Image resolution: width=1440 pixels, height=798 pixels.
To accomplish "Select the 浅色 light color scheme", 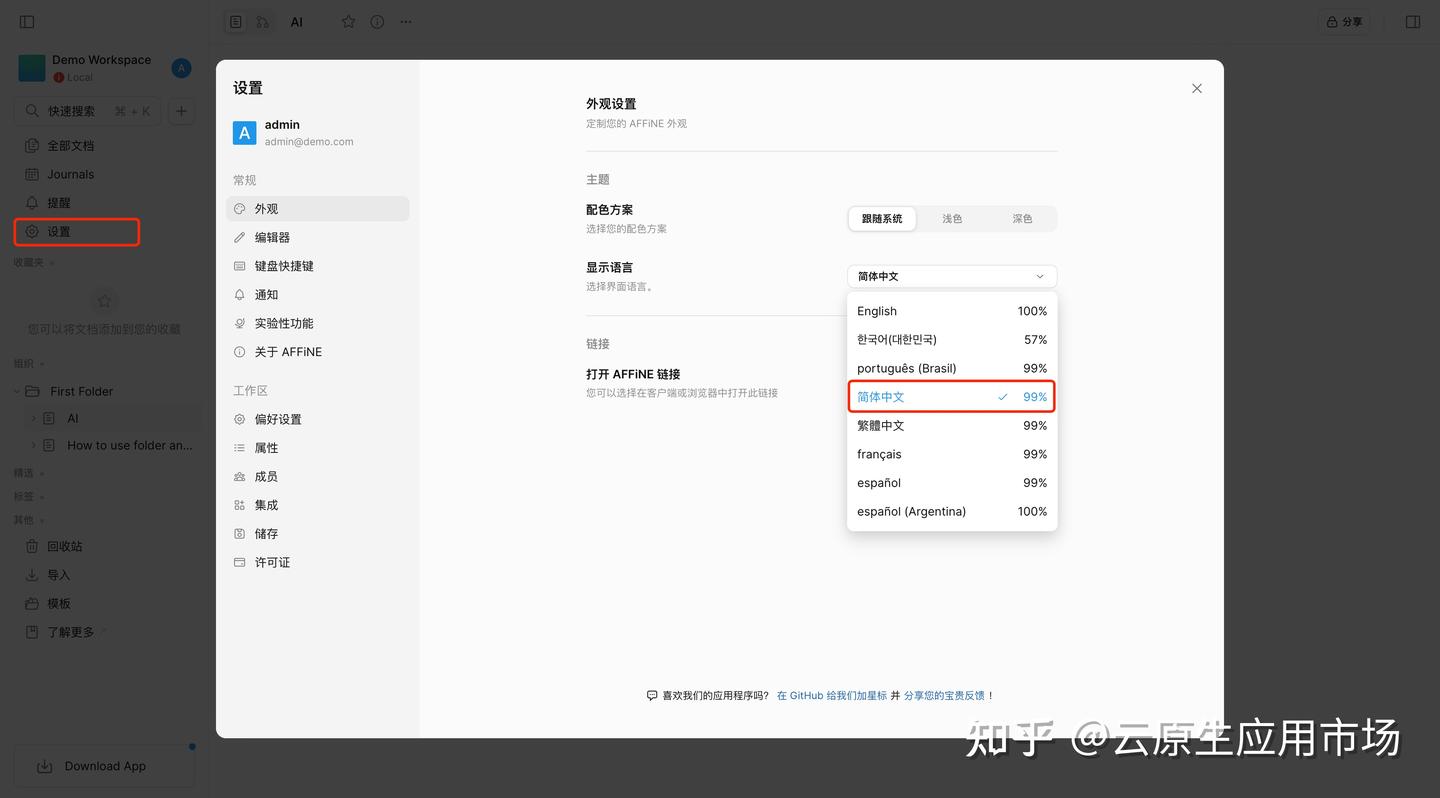I will click(x=952, y=219).
